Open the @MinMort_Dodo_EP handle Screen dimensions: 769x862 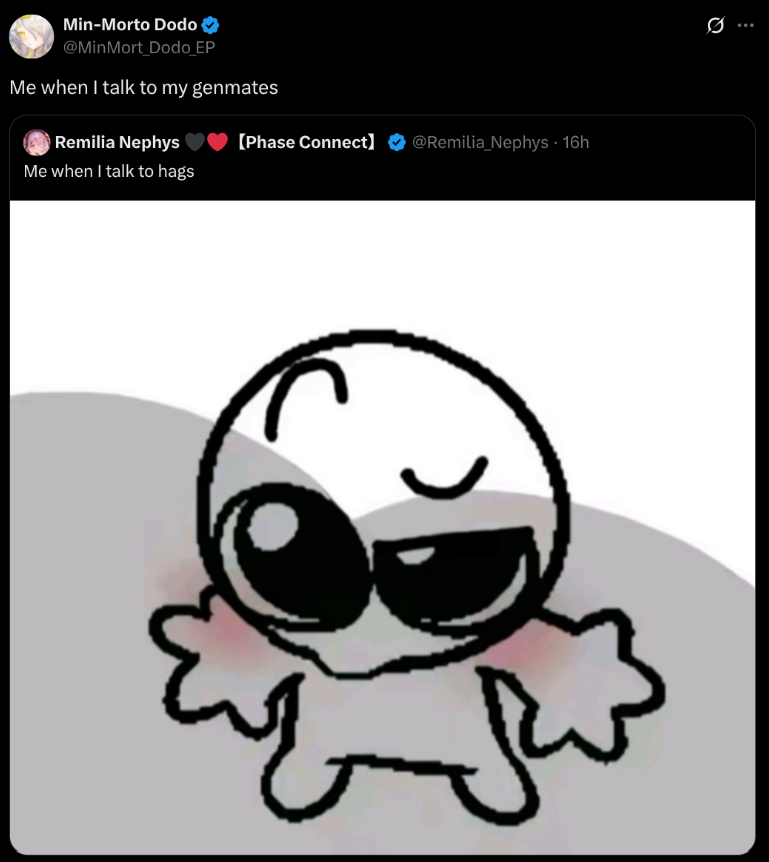(139, 48)
